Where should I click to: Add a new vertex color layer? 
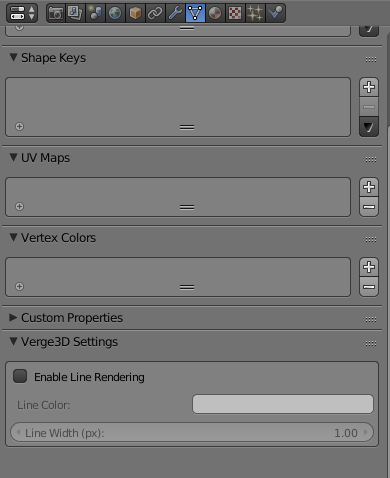click(x=369, y=267)
